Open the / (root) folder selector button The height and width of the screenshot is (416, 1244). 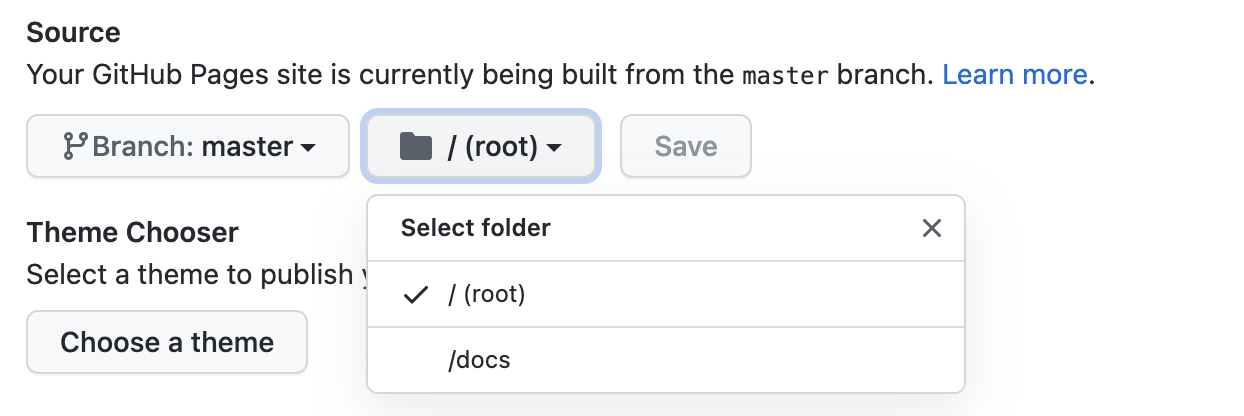click(481, 147)
